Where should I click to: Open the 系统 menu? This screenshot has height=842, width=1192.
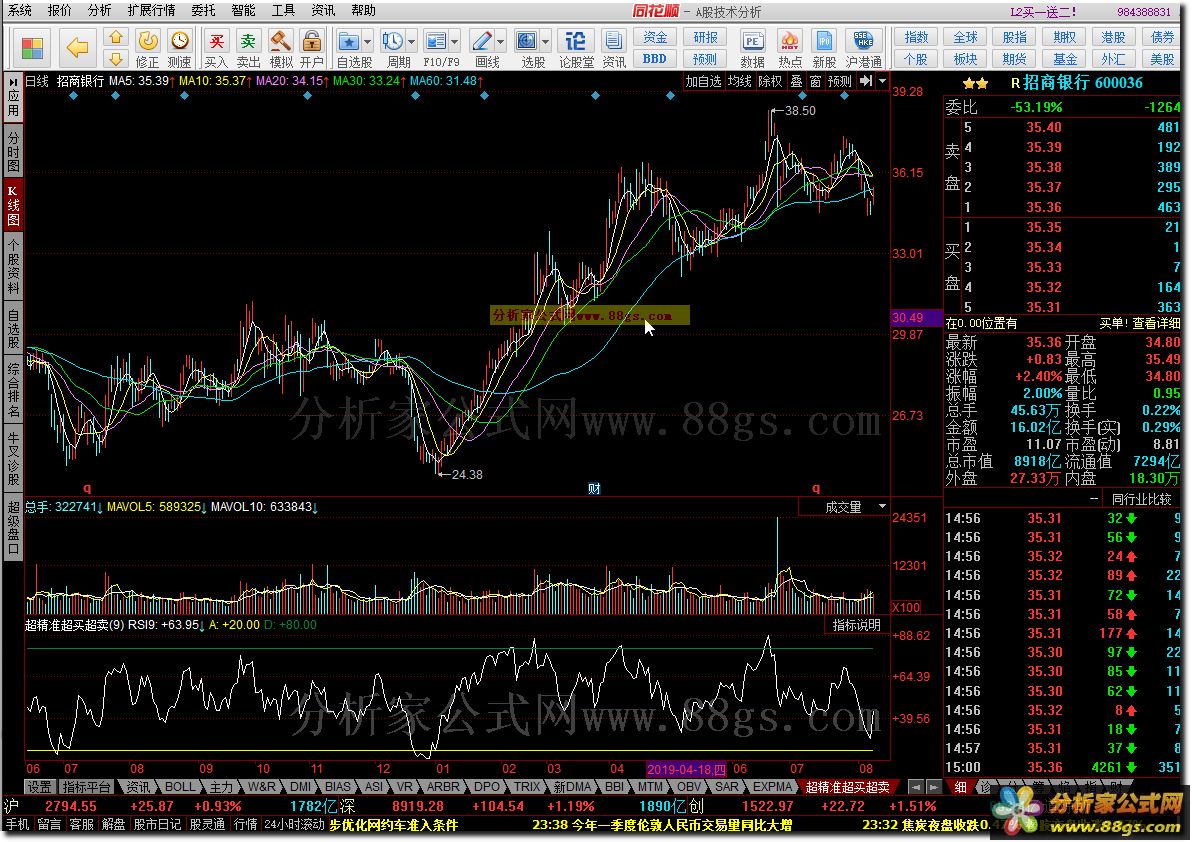tap(20, 11)
